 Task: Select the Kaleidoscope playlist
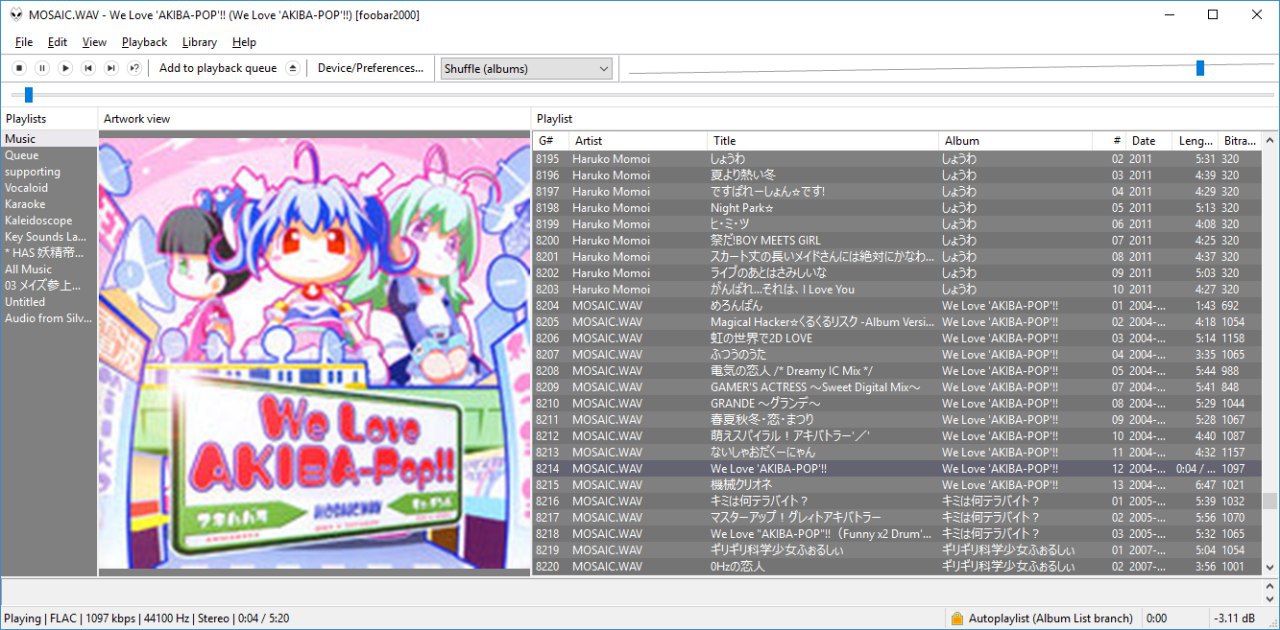(49, 220)
